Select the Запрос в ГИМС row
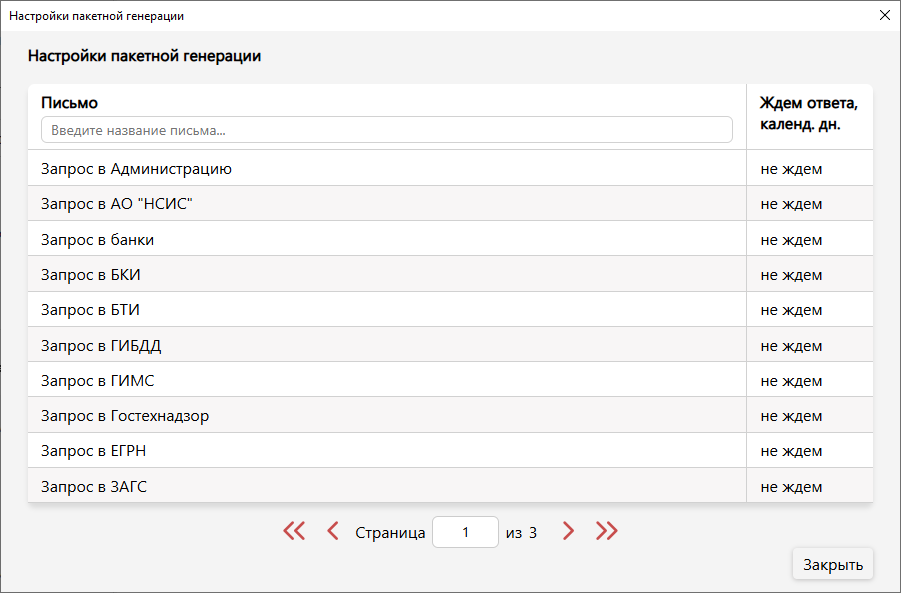Viewport: 901px width, 593px height. (x=98, y=381)
